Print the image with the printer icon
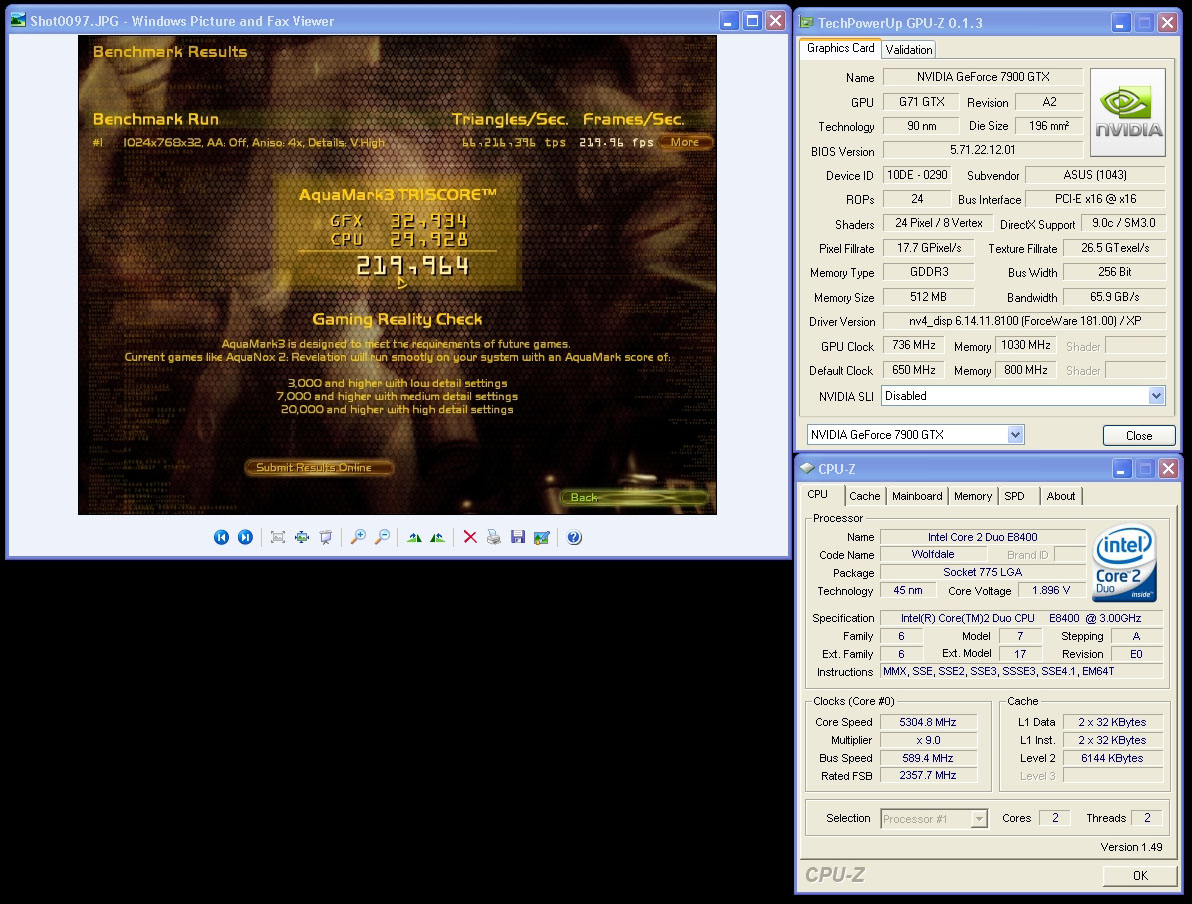Image resolution: width=1192 pixels, height=904 pixels. point(493,538)
